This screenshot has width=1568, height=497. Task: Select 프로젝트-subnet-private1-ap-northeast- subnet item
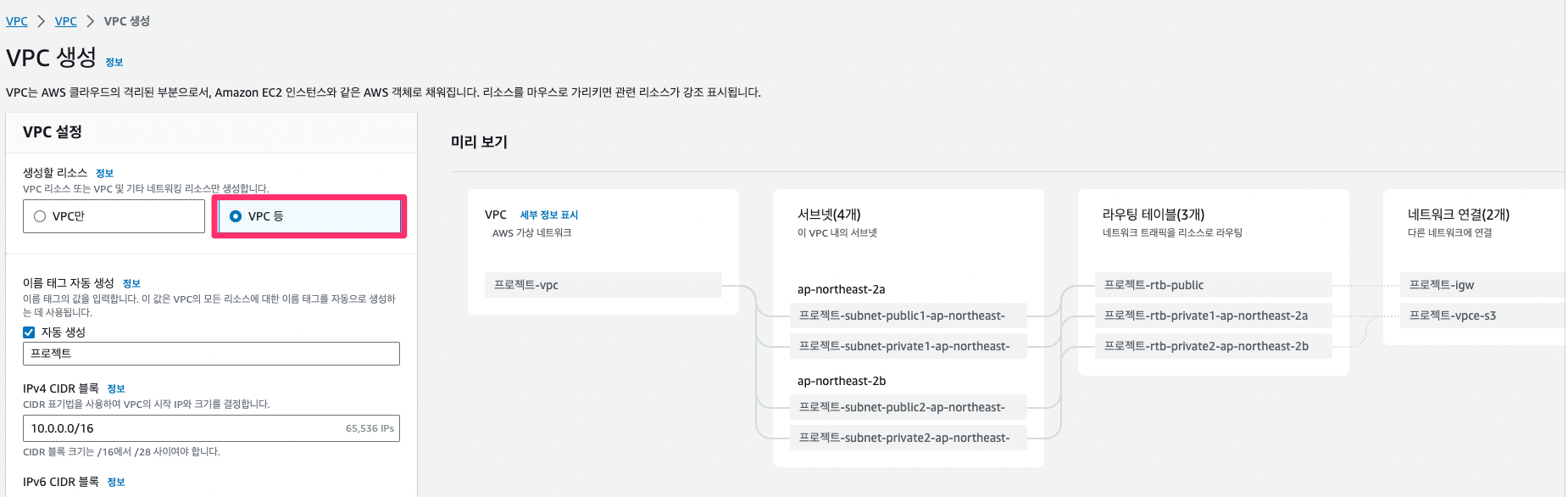[909, 346]
